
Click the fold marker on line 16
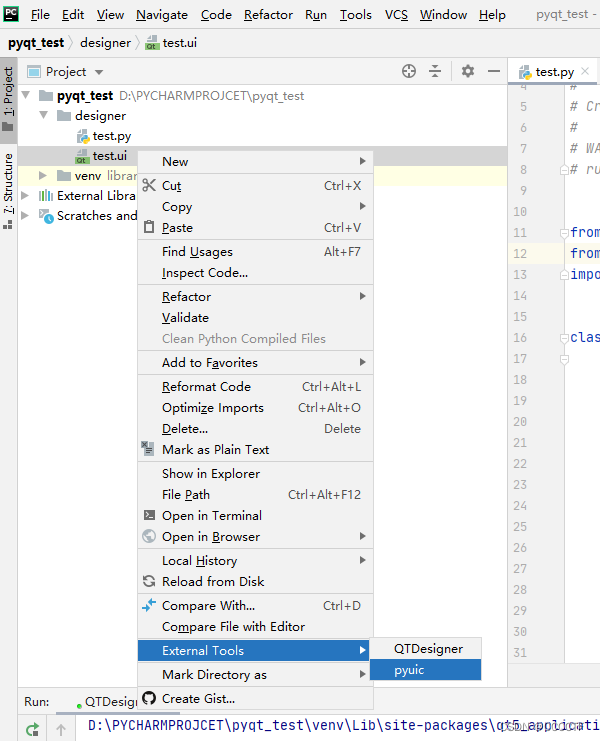click(x=564, y=338)
